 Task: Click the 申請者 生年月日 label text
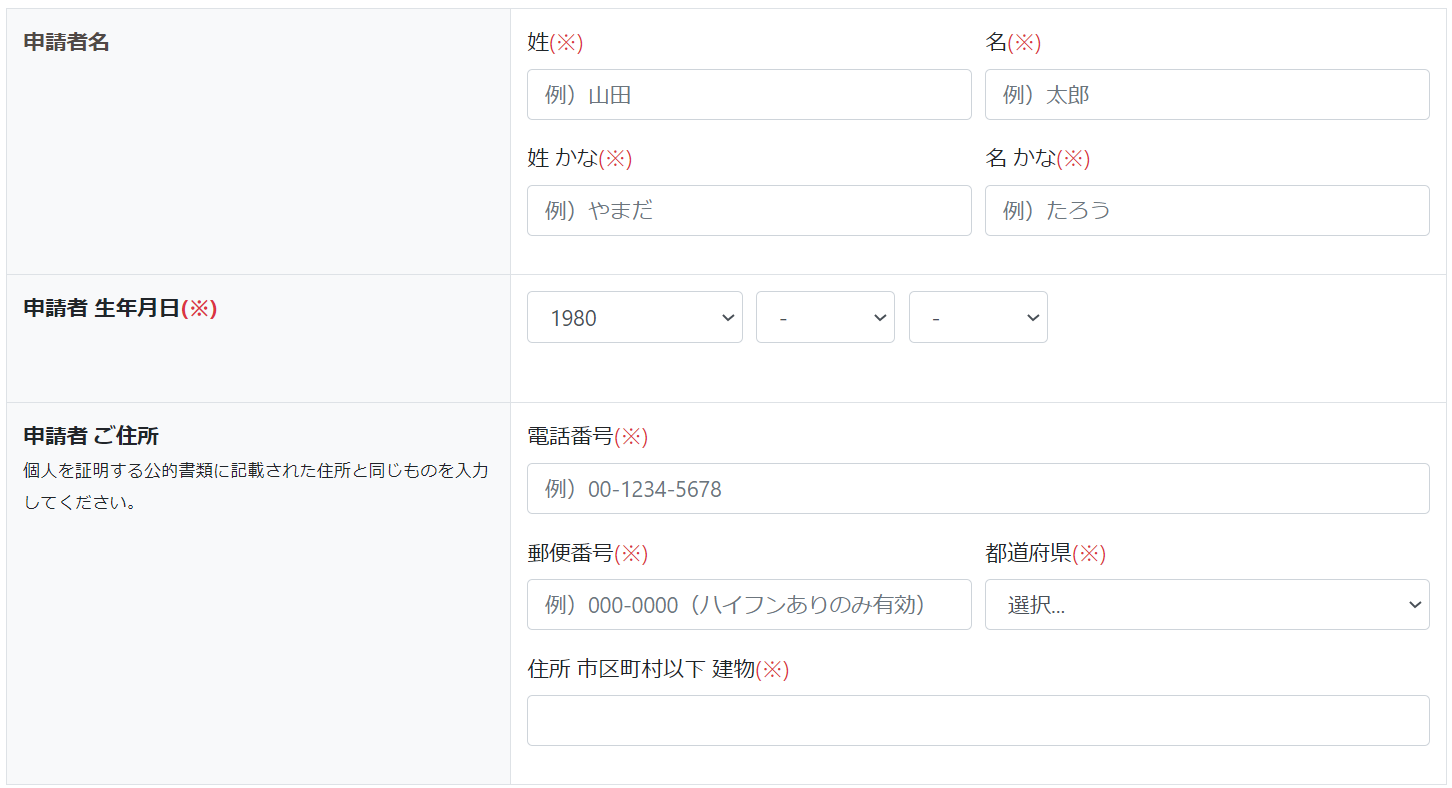120,308
